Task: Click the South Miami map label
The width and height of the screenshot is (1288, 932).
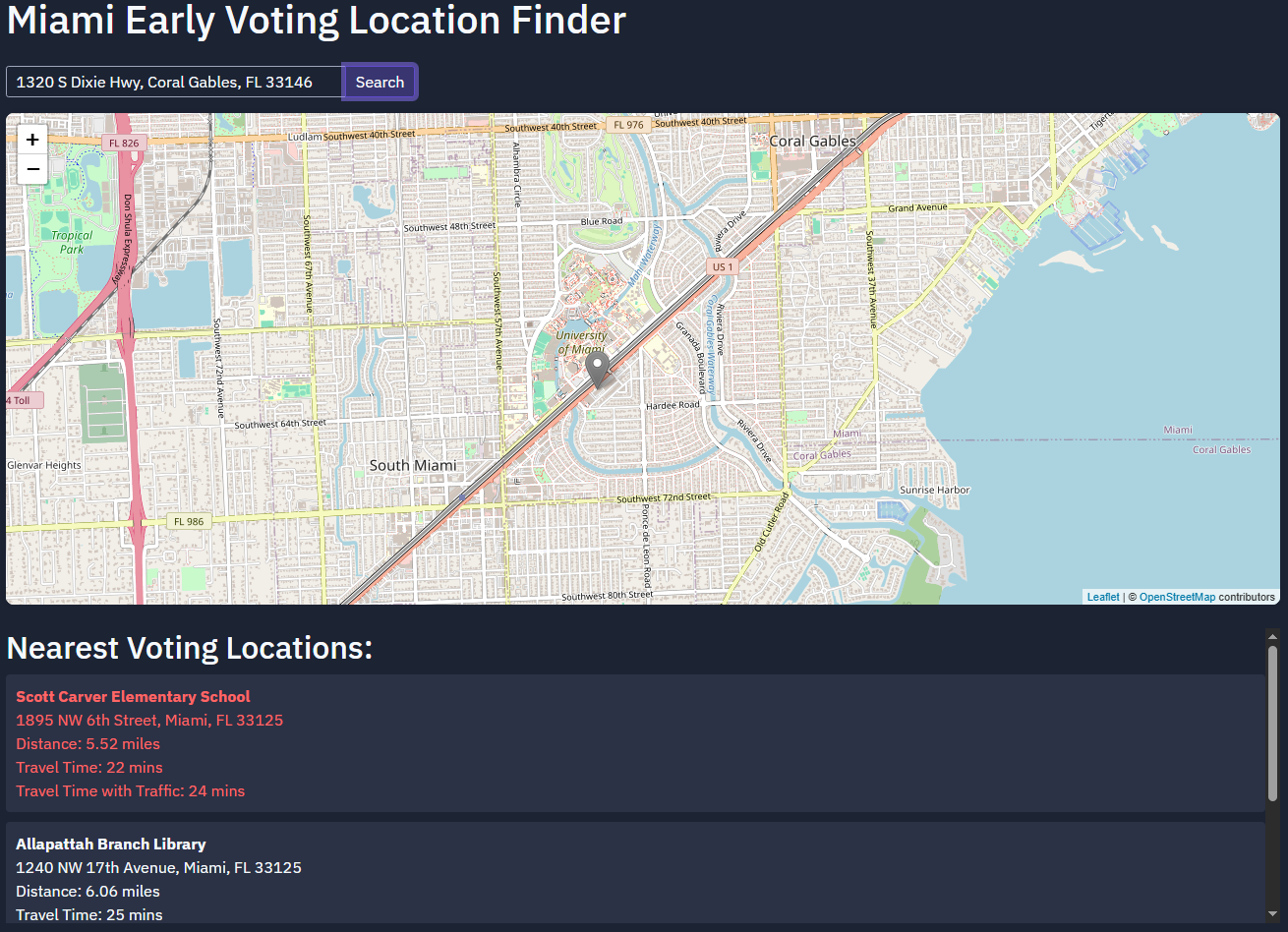Action: click(x=413, y=465)
